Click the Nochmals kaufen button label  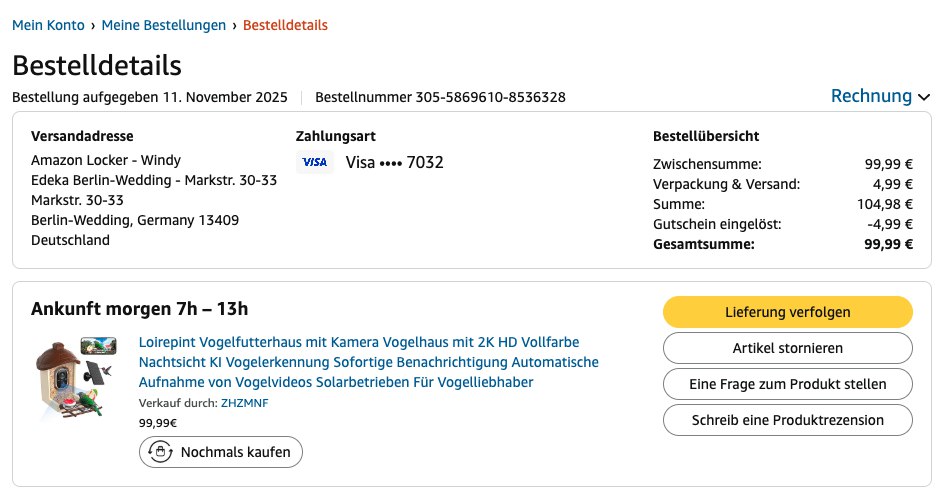[235, 452]
